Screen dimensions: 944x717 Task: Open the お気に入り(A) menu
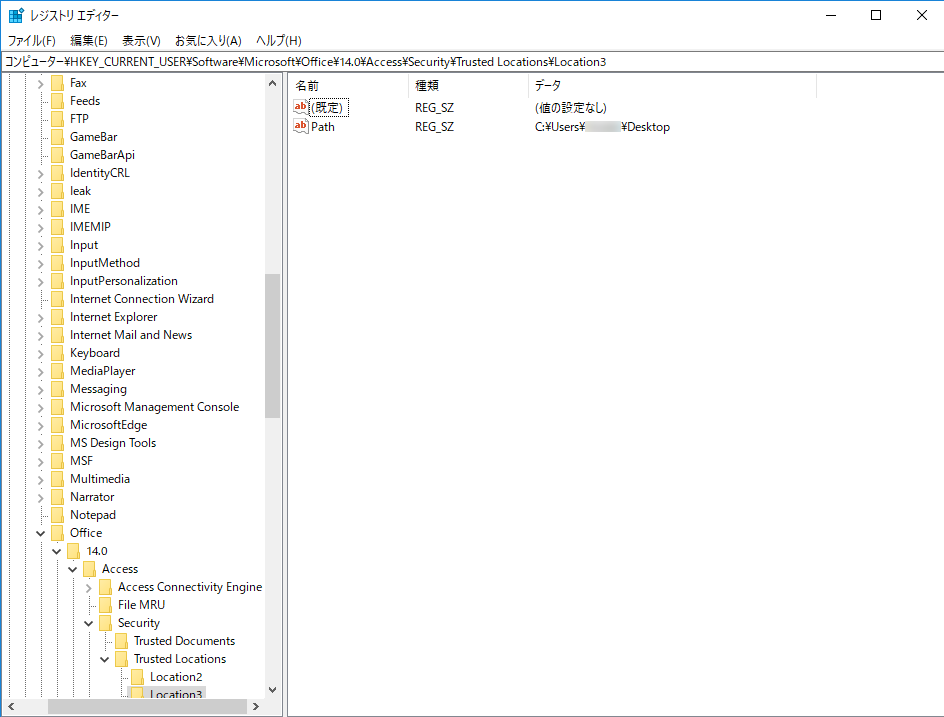tap(208, 40)
